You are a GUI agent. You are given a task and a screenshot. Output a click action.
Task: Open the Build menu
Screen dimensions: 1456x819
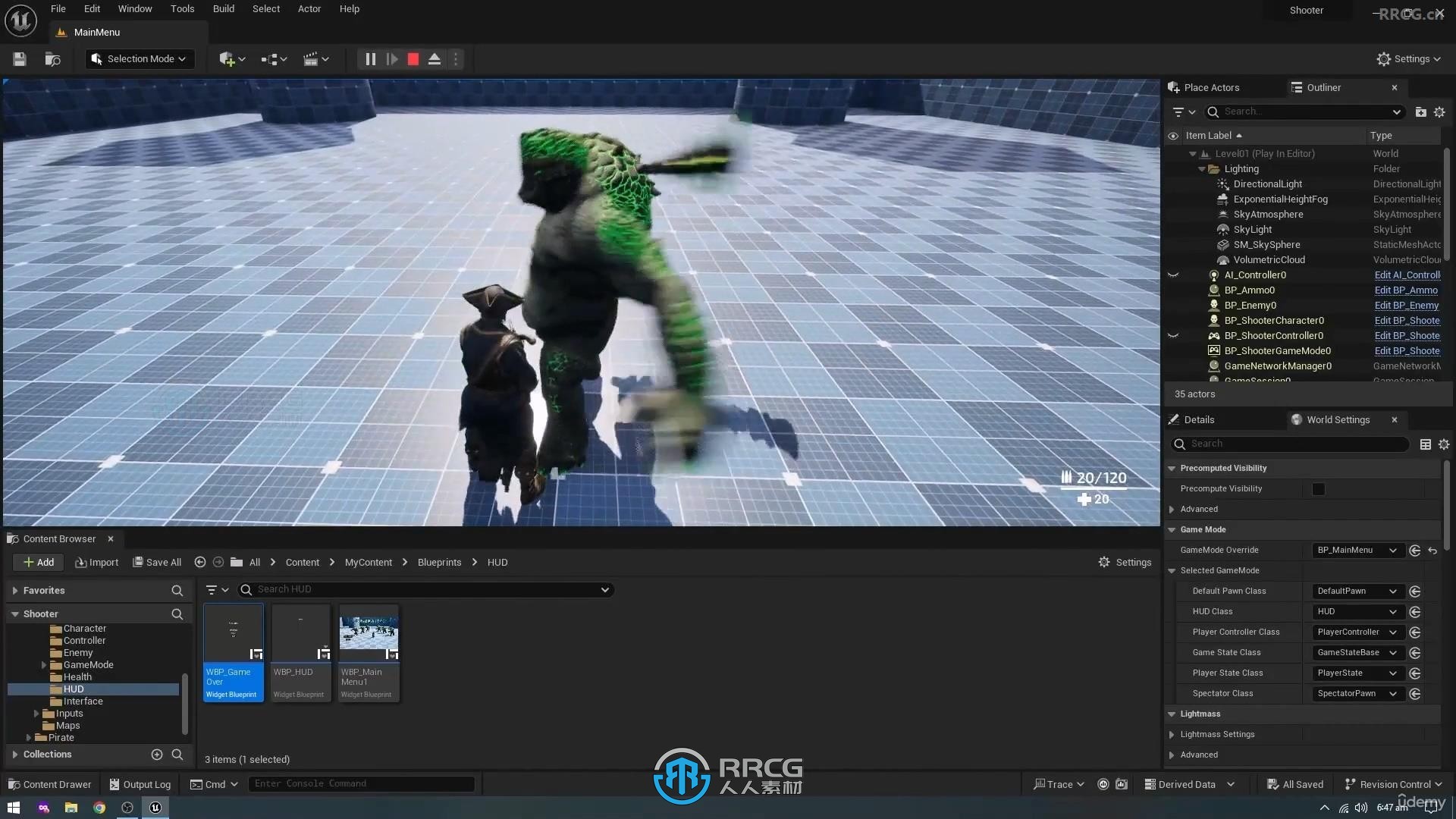(x=222, y=8)
